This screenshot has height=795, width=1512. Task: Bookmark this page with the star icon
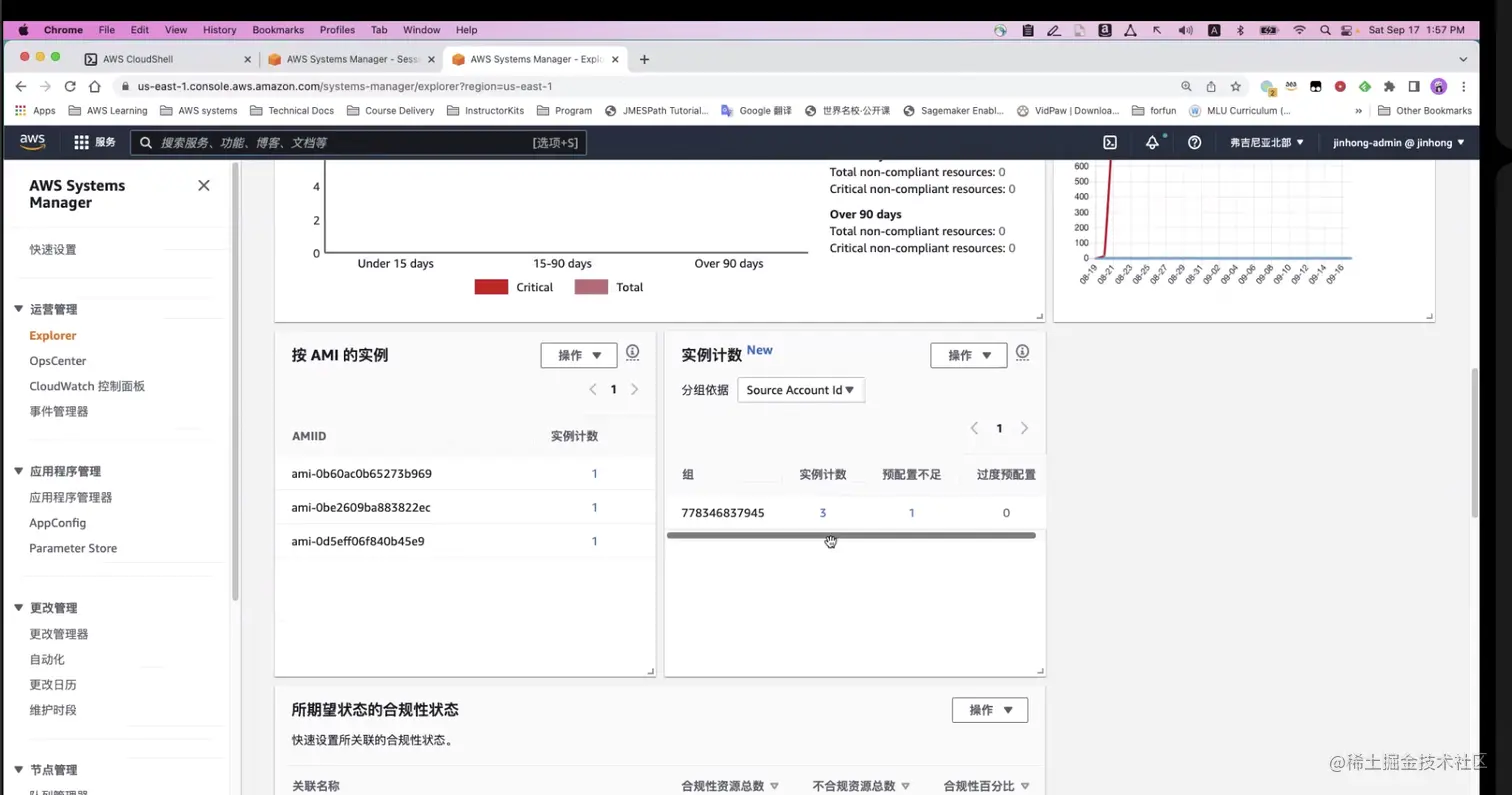pos(1236,87)
